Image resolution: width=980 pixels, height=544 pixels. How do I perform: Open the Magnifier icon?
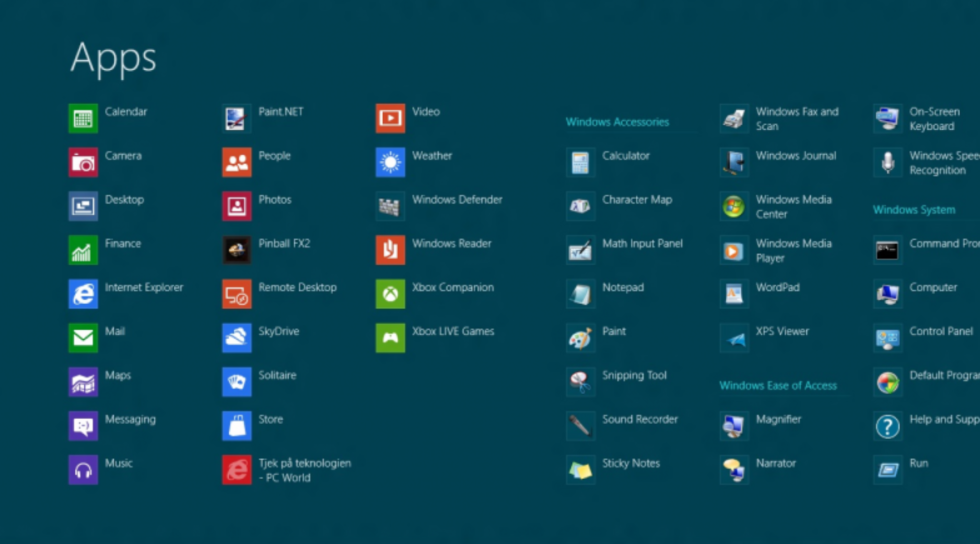pyautogui.click(x=734, y=426)
